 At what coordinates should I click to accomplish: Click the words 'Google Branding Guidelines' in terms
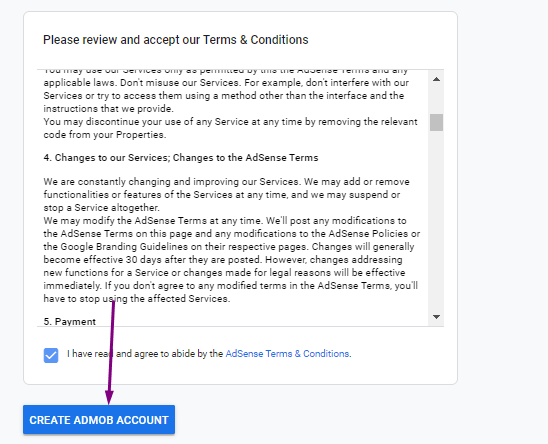tap(124, 247)
